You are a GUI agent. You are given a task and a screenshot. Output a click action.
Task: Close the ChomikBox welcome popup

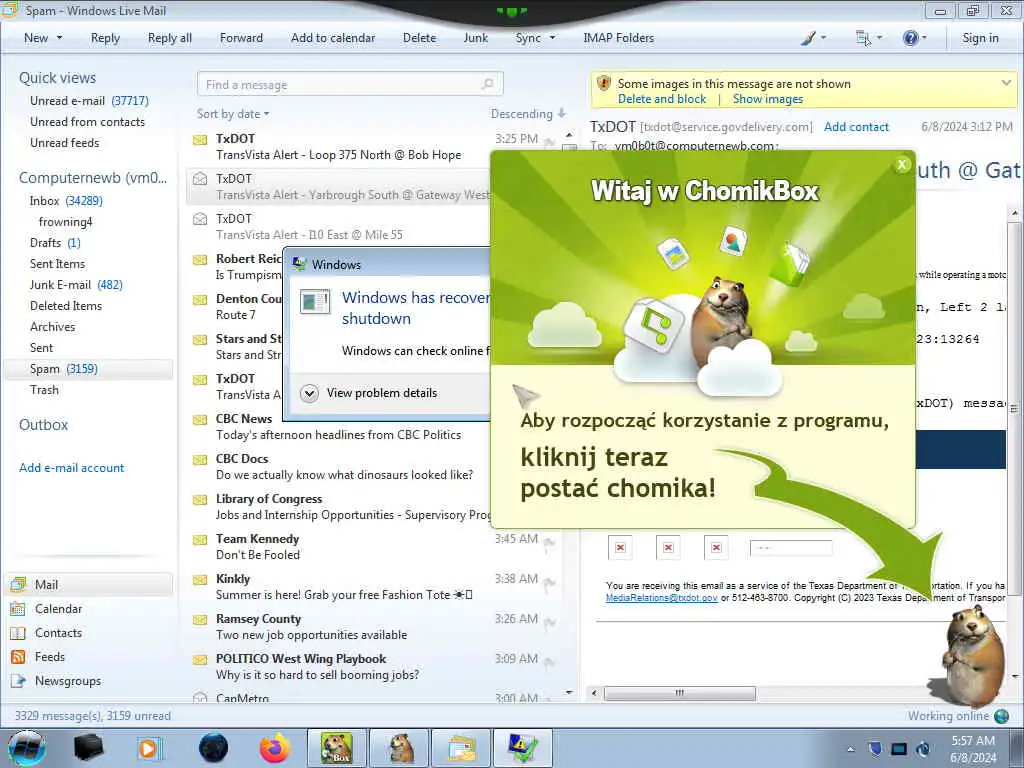[x=902, y=165]
